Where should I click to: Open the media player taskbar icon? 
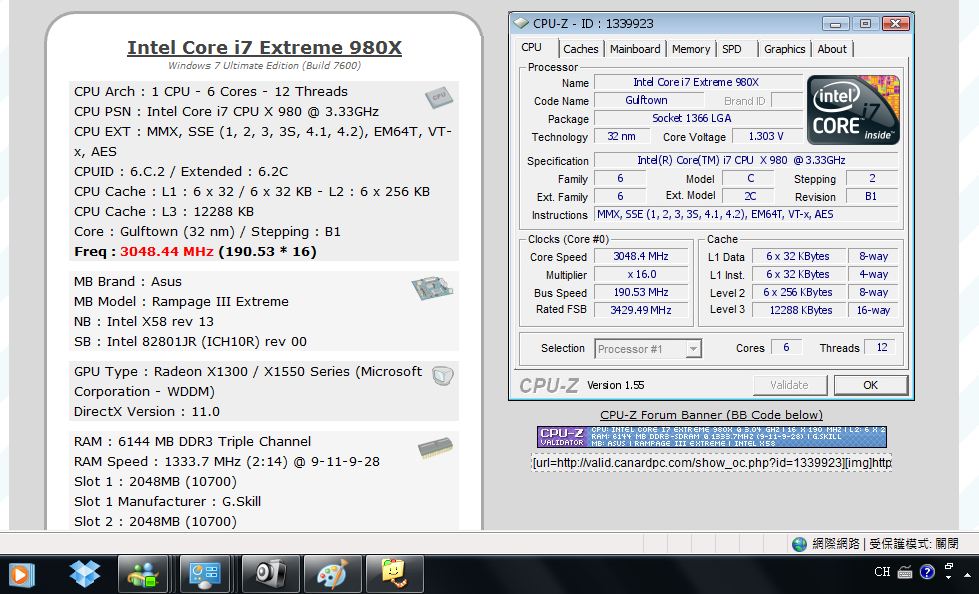(x=21, y=574)
